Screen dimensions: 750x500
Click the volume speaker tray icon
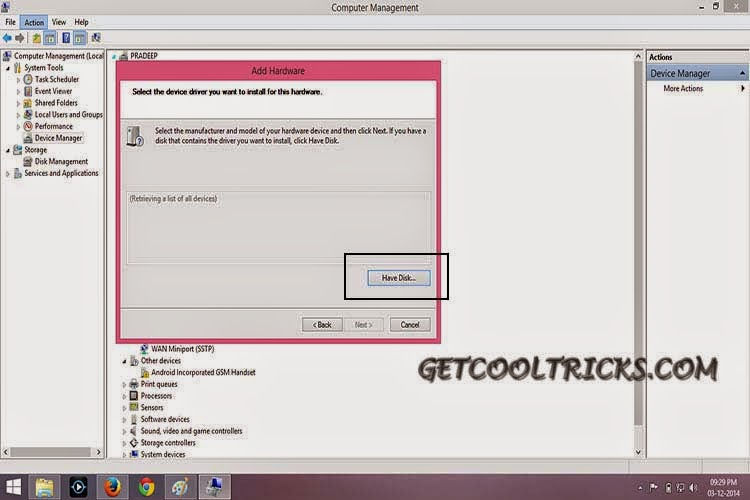point(693,488)
